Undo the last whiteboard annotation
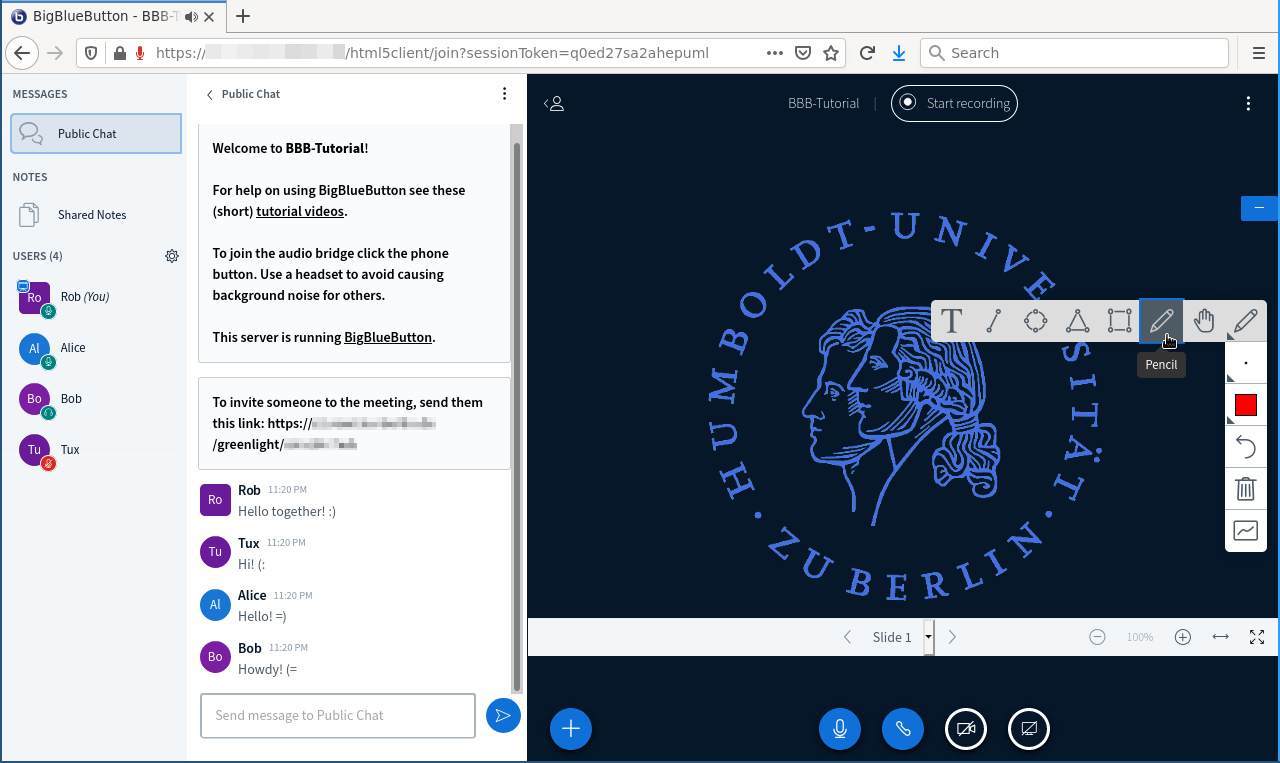The width and height of the screenshot is (1280, 763). [1246, 447]
